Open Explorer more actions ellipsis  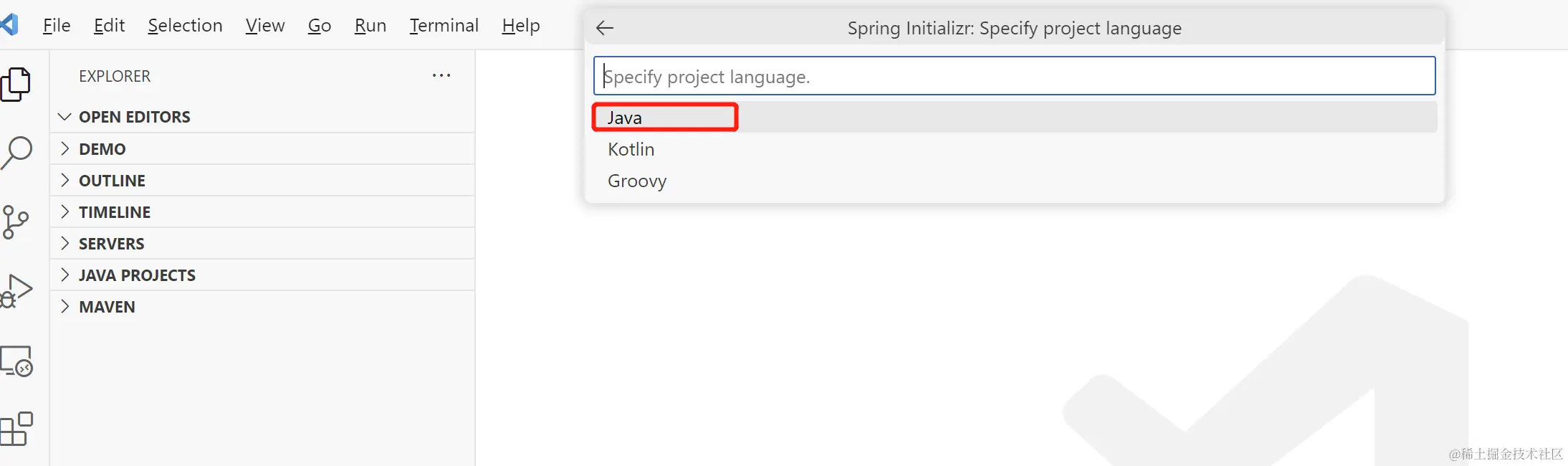(441, 75)
